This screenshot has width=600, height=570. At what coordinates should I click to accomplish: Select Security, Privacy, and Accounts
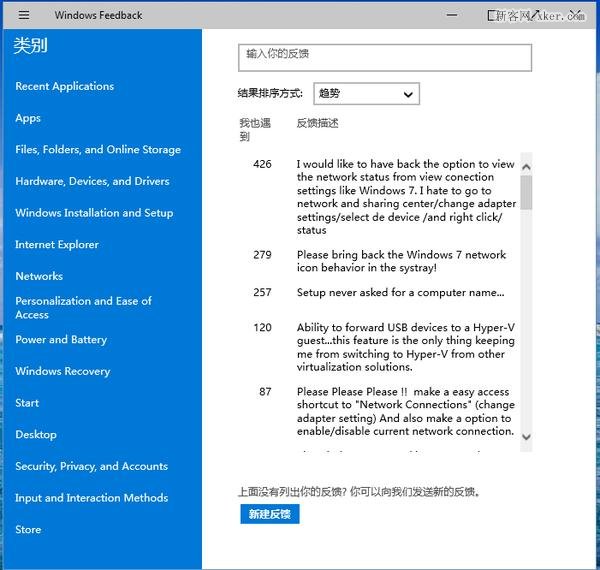tap(91, 466)
